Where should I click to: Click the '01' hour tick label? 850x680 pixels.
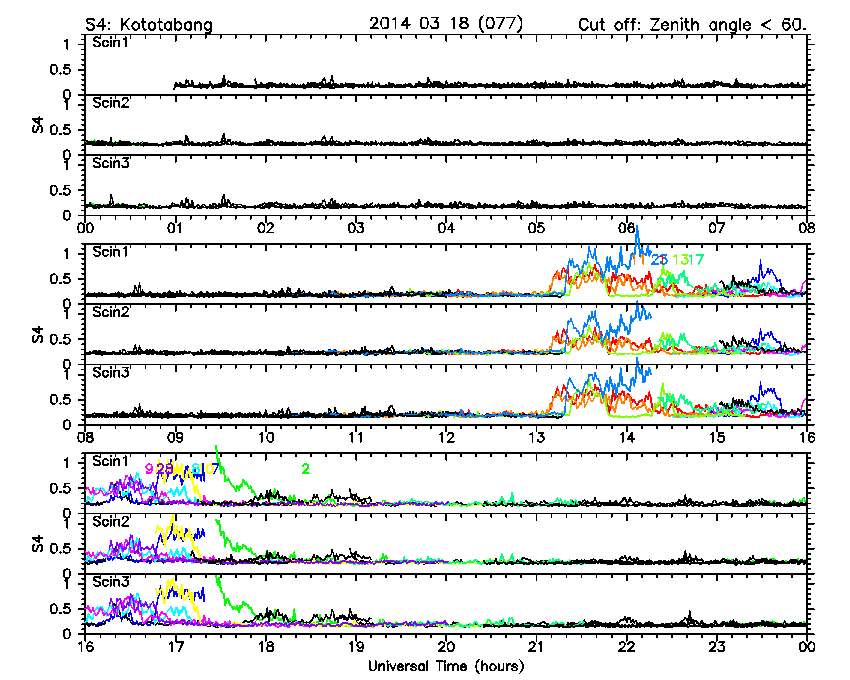pyautogui.click(x=175, y=228)
